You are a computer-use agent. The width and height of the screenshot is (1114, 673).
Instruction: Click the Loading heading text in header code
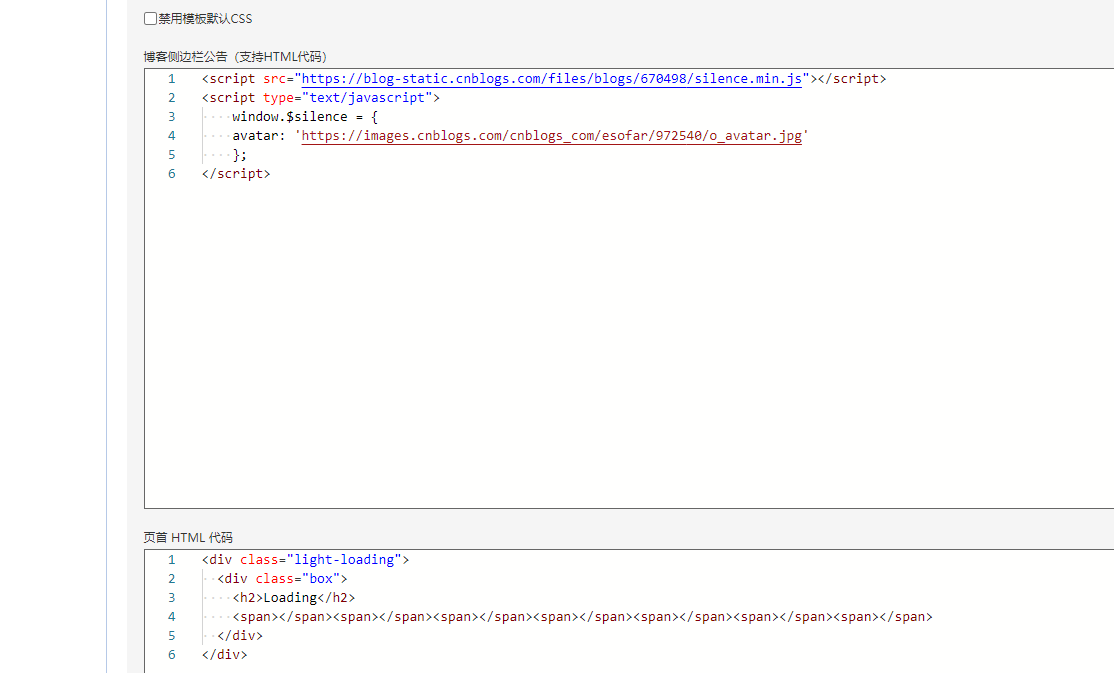(x=290, y=597)
